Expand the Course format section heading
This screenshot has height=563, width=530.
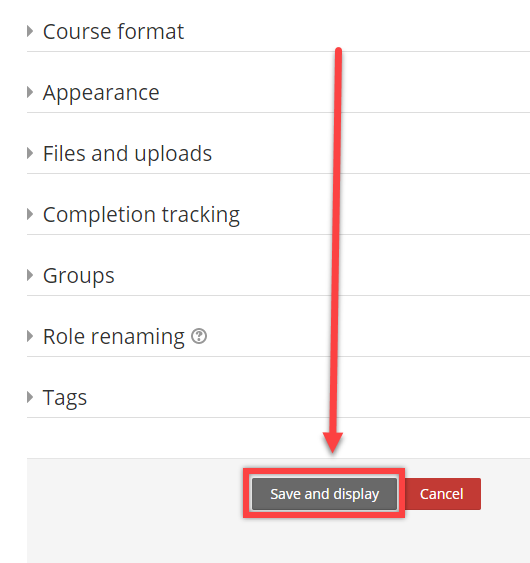pyautogui.click(x=113, y=32)
